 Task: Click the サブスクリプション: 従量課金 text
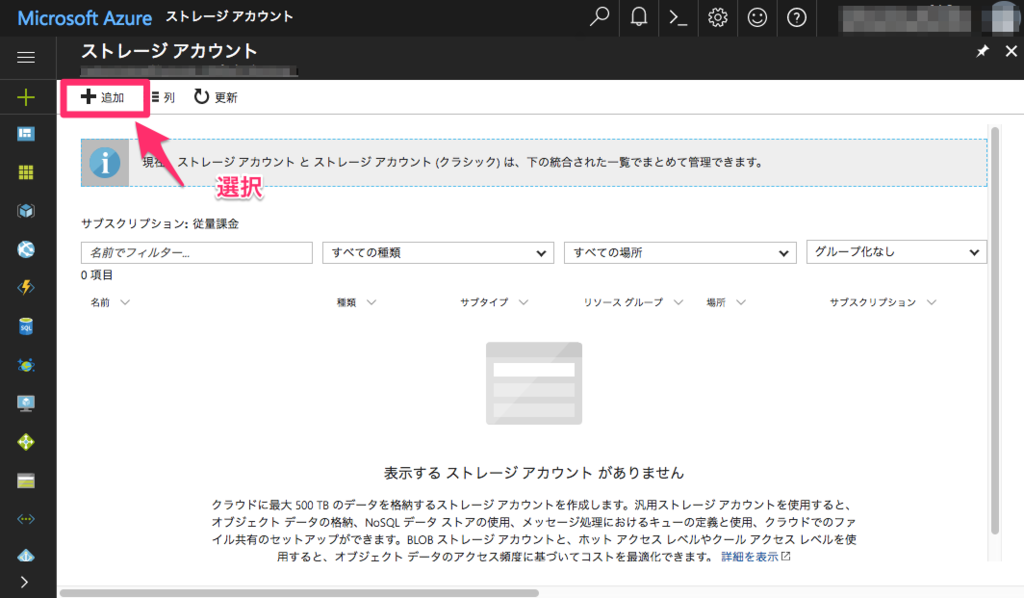[x=160, y=223]
